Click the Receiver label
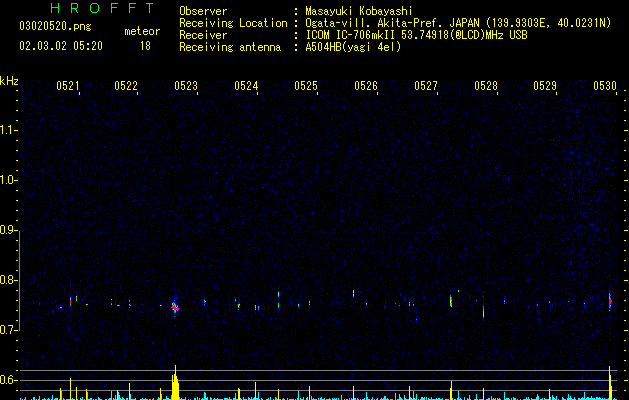This screenshot has height=400, width=629. coord(203,35)
